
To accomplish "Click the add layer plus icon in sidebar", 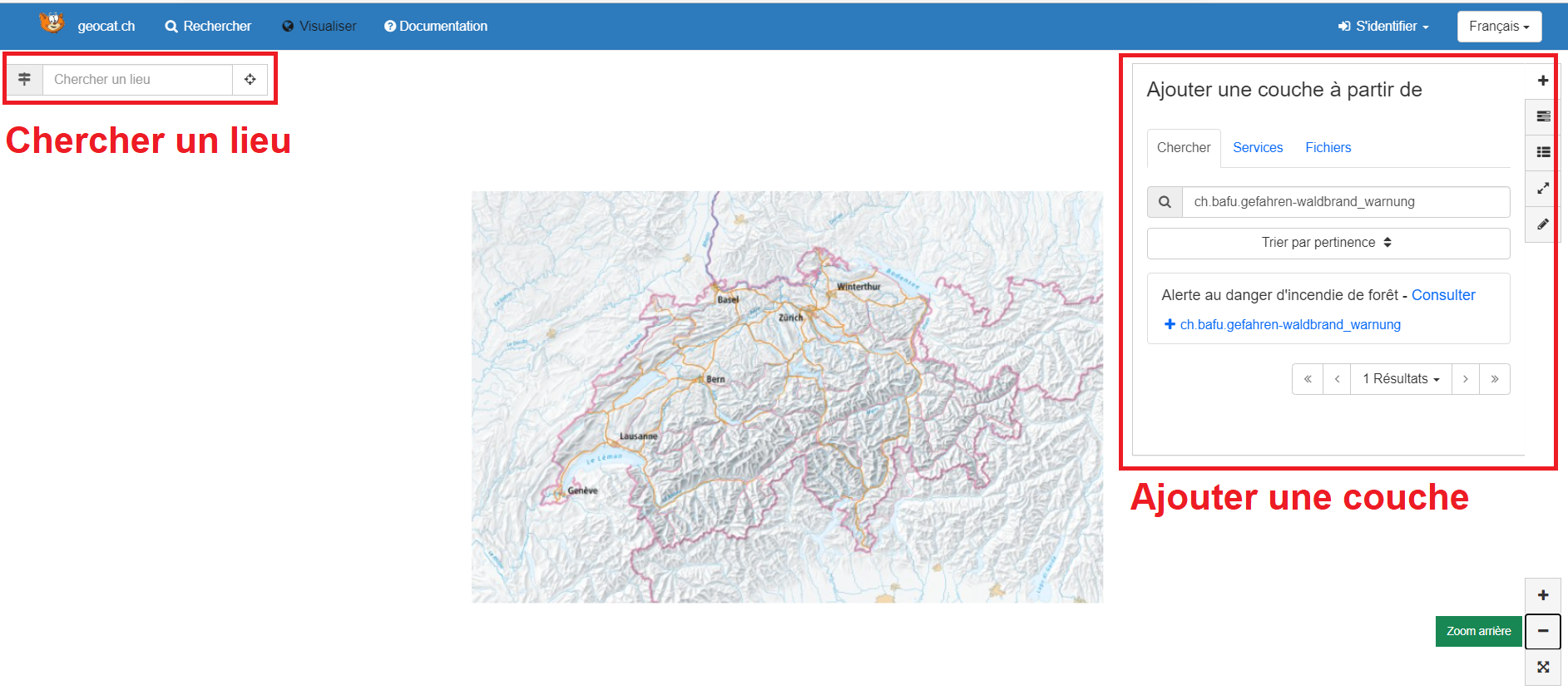I will pos(1542,81).
